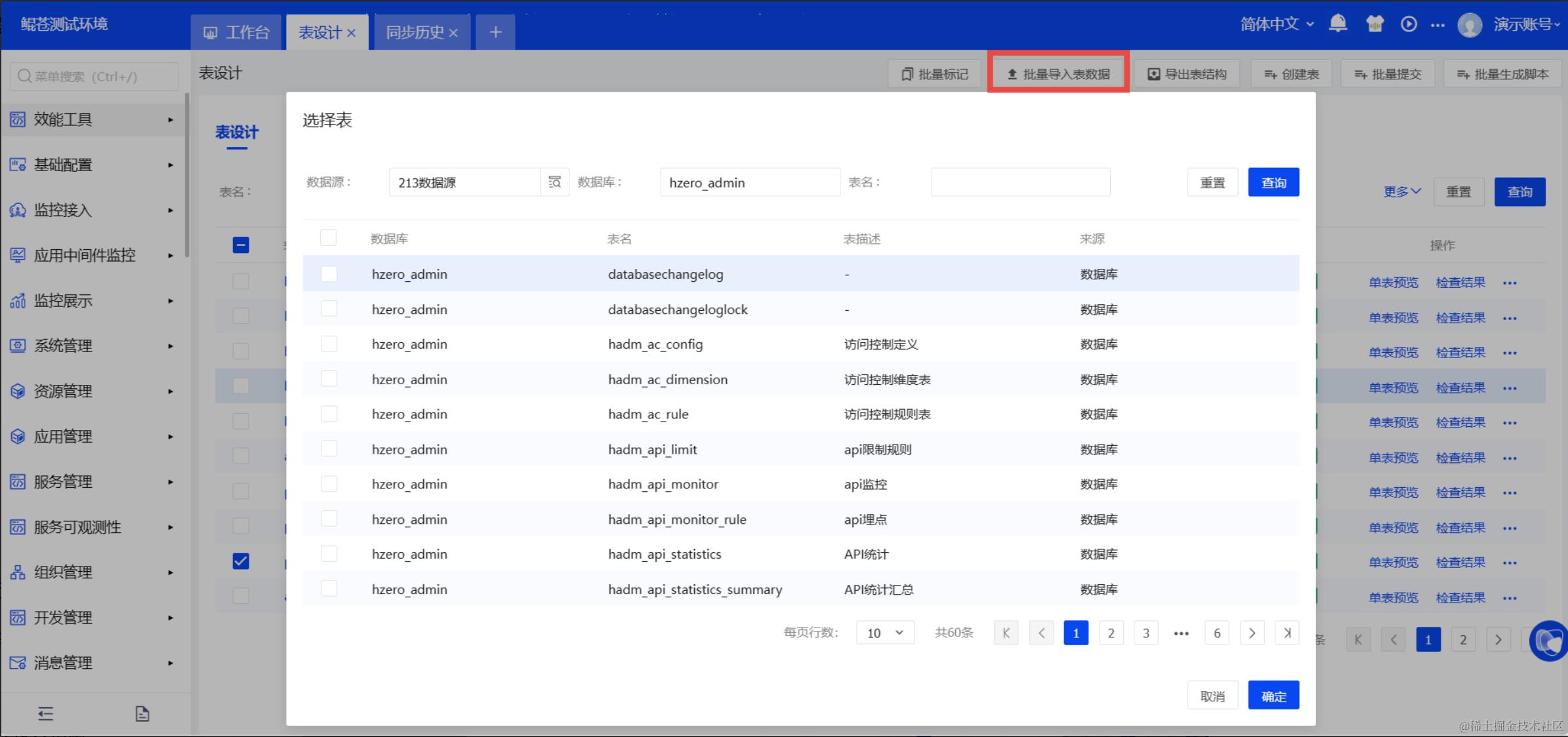This screenshot has width=1568, height=737.
Task: Expand the 效能工具 sidebar menu
Action: pyautogui.click(x=92, y=119)
